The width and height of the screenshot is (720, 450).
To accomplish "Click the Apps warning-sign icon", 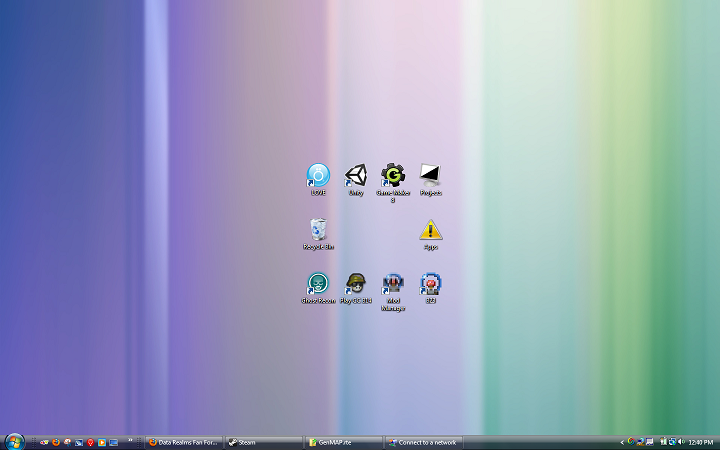I will 430,231.
